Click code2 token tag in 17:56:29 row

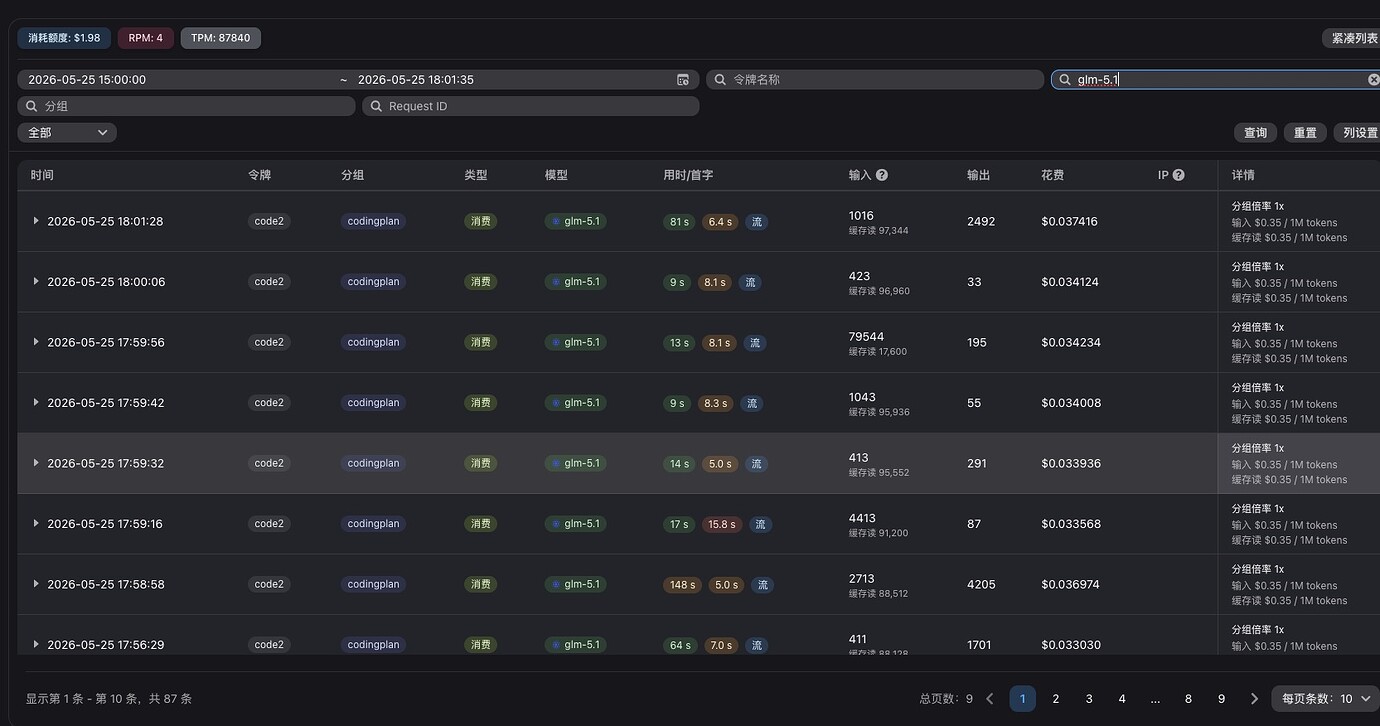click(269, 645)
